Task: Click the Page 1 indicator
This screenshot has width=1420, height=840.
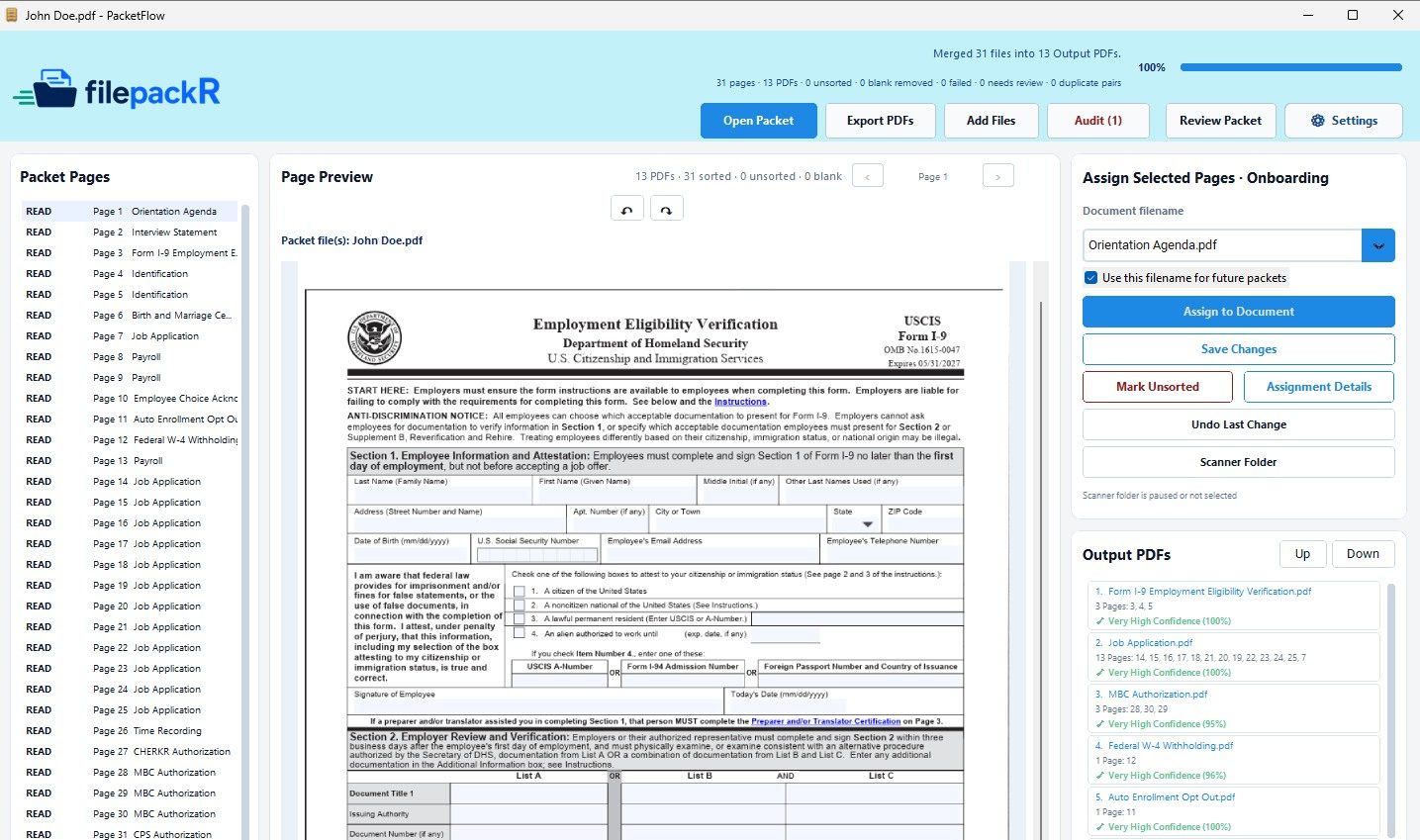Action: click(932, 177)
